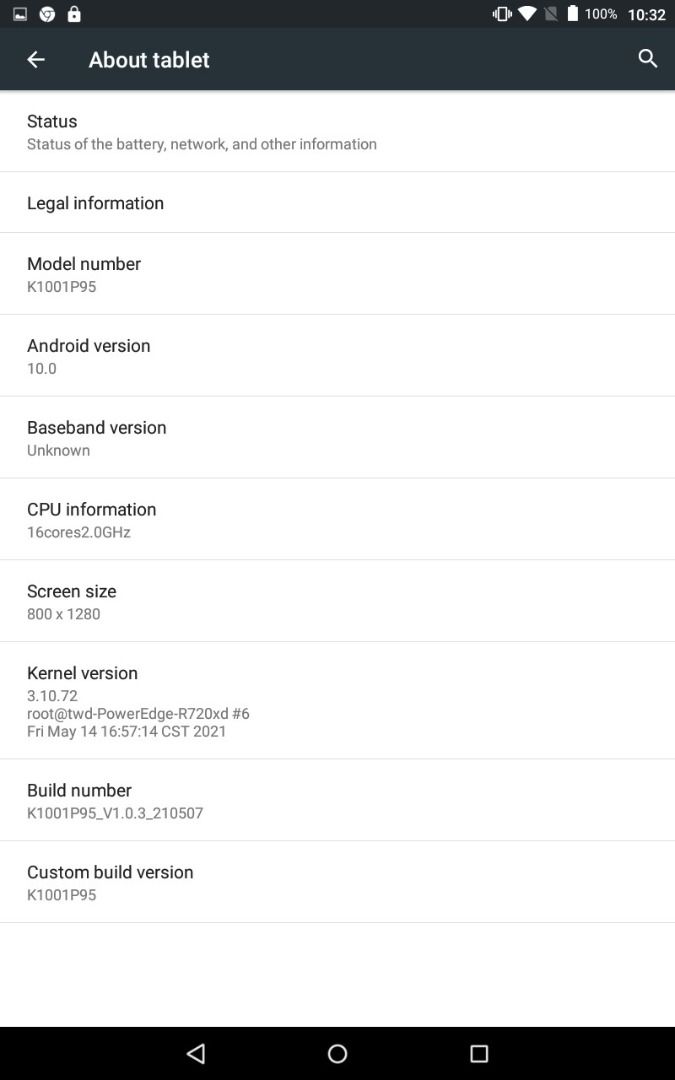This screenshot has width=675, height=1080.
Task: Select the Kernel version row
Action: 338,700
